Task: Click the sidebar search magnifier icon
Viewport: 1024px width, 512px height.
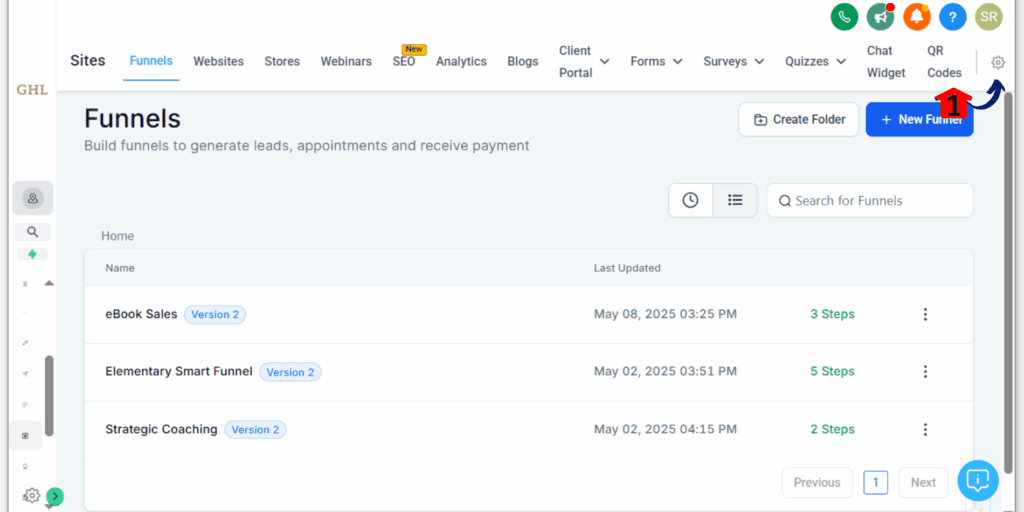Action: point(33,232)
